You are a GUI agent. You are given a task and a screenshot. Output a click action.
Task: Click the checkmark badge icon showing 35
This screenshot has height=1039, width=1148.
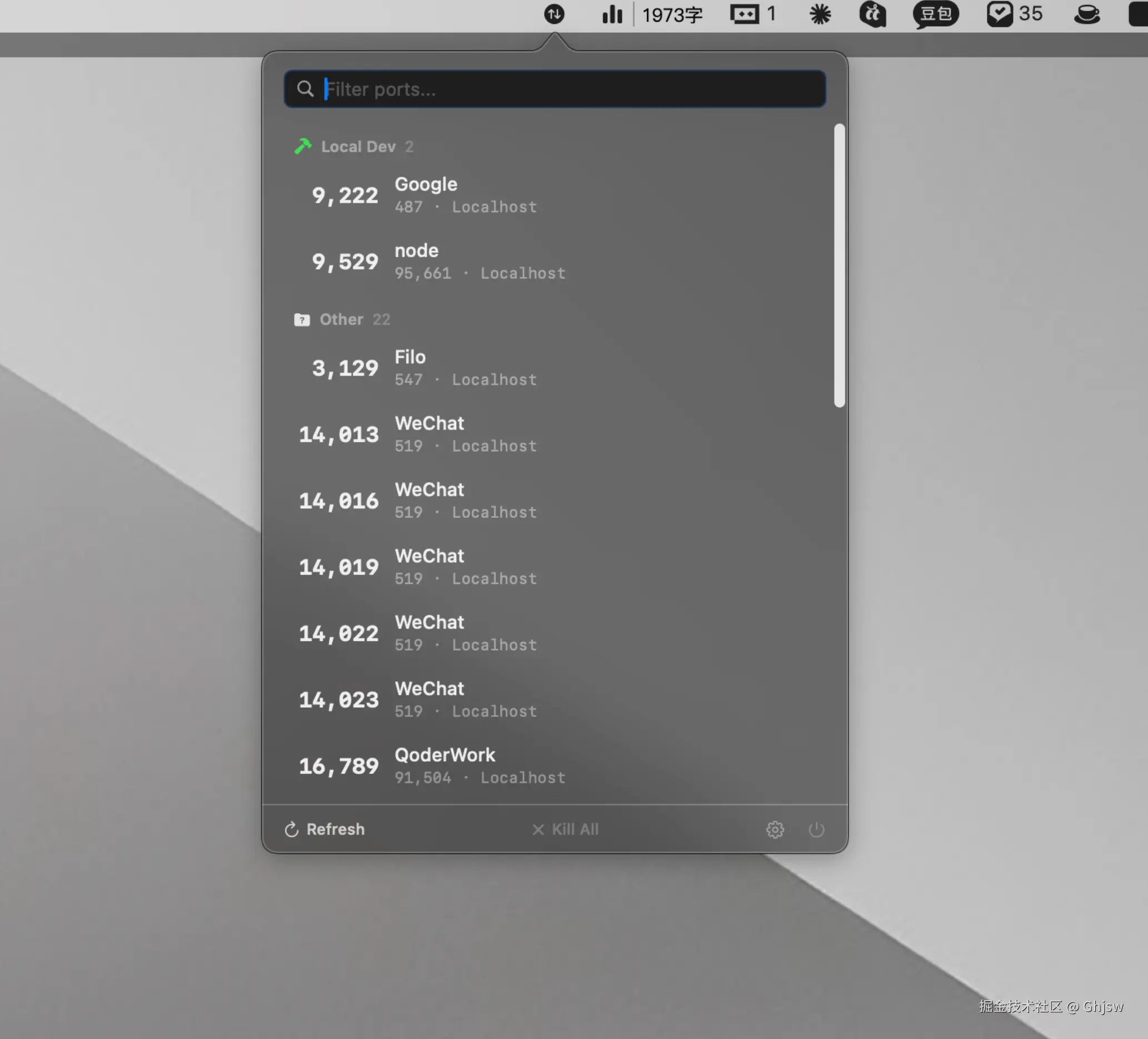1014,14
